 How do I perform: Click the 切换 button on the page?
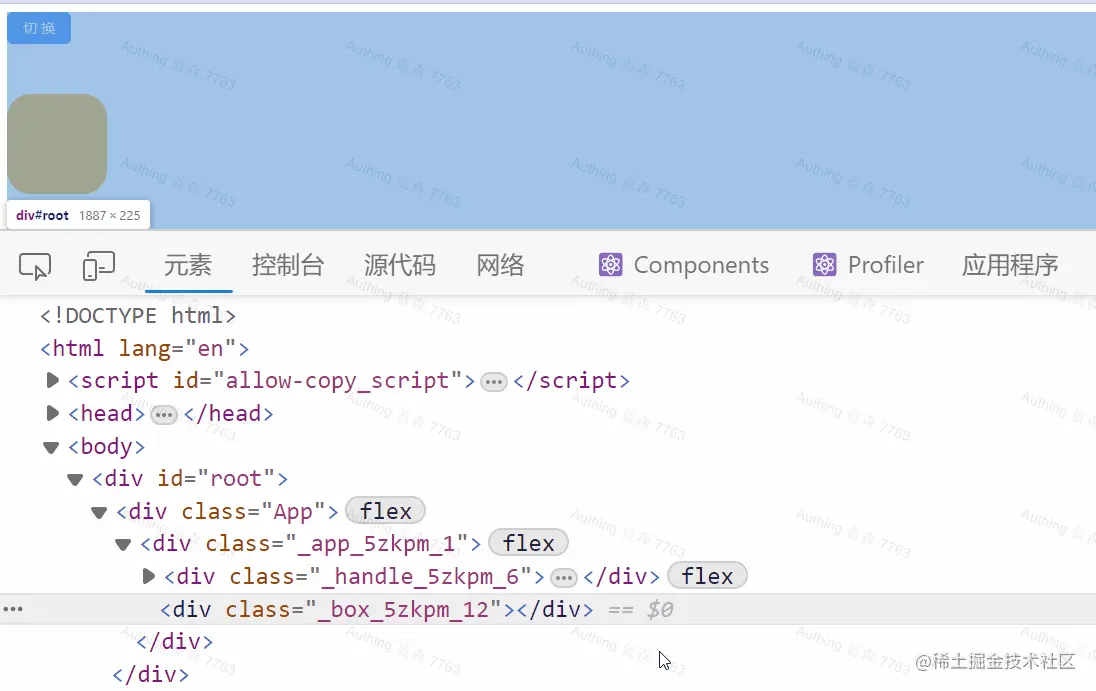point(39,28)
